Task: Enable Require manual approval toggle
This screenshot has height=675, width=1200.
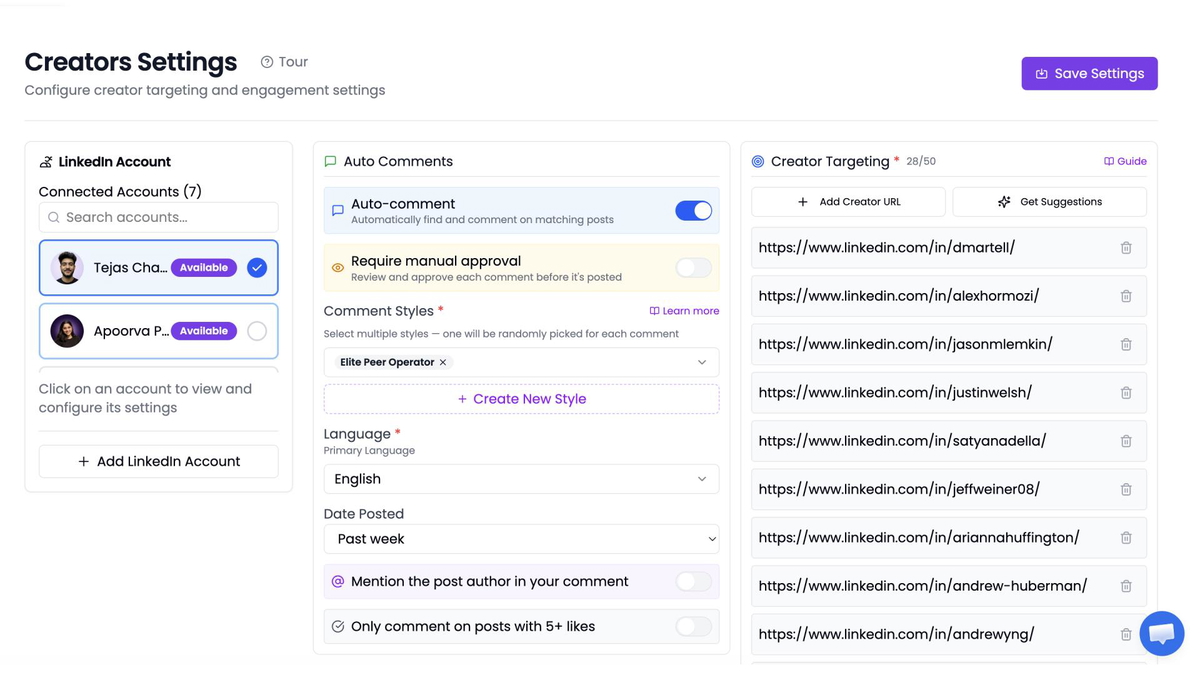Action: [693, 268]
